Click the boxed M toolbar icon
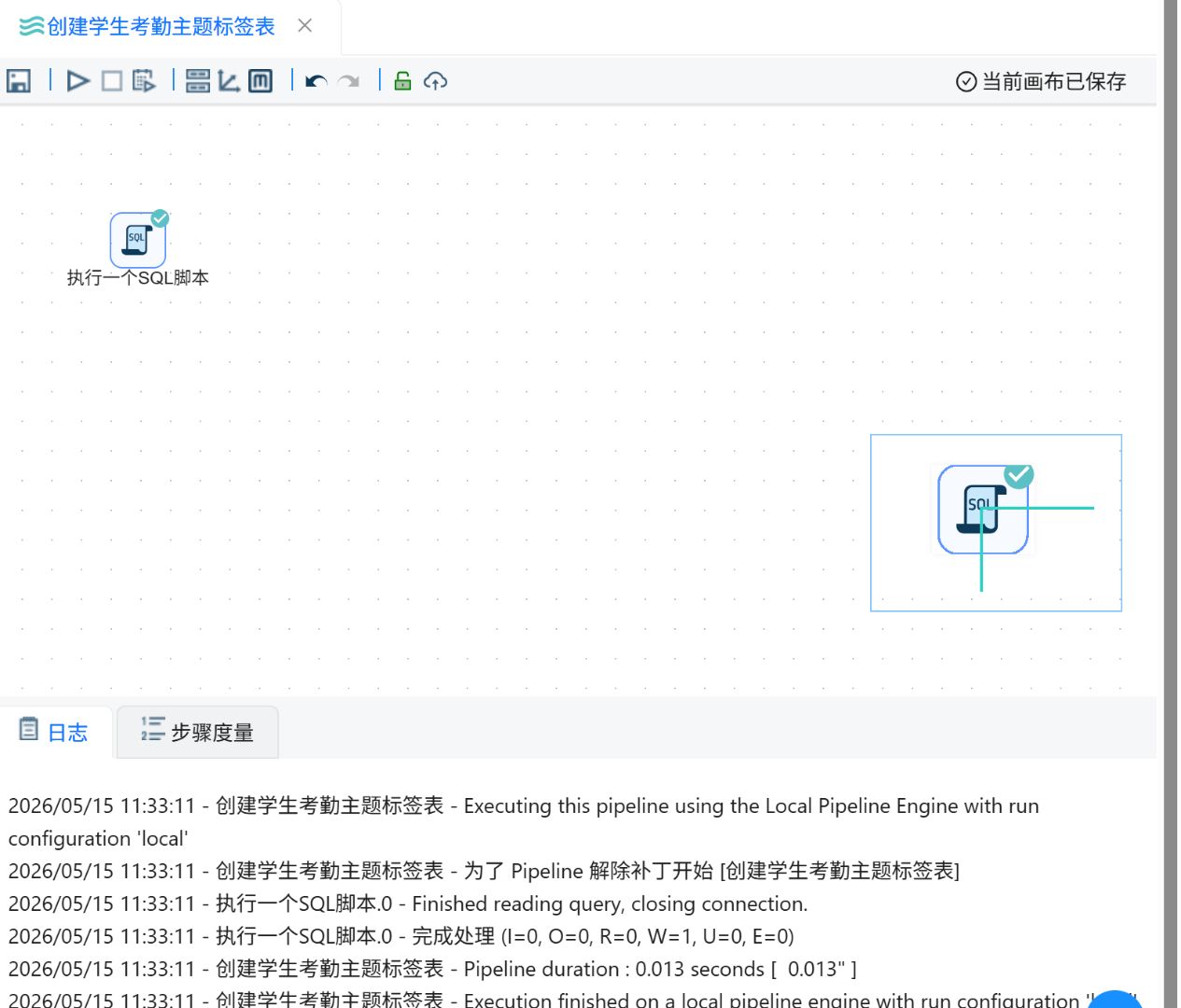 tap(260, 81)
